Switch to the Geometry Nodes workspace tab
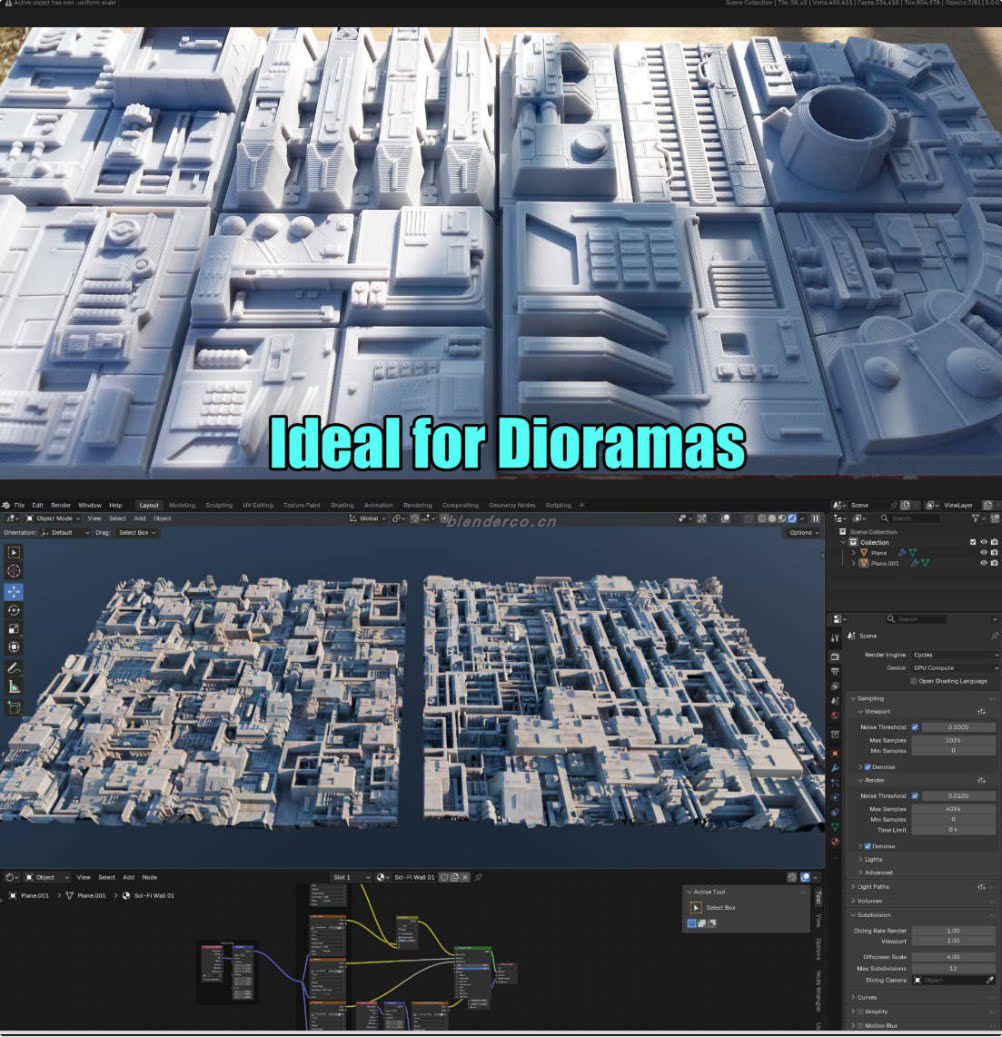 coord(512,505)
